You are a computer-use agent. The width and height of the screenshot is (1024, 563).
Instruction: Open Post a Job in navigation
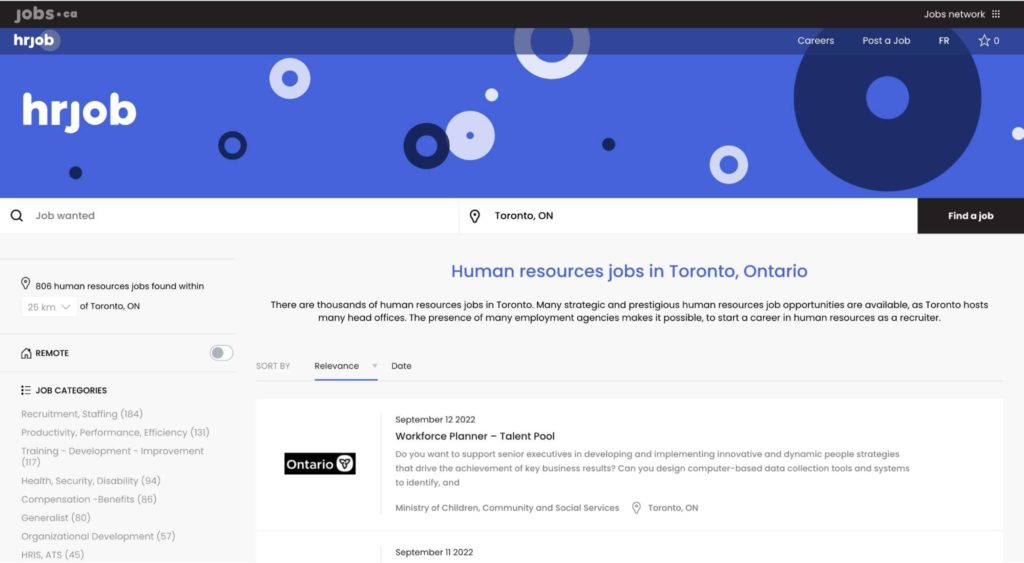(x=886, y=40)
